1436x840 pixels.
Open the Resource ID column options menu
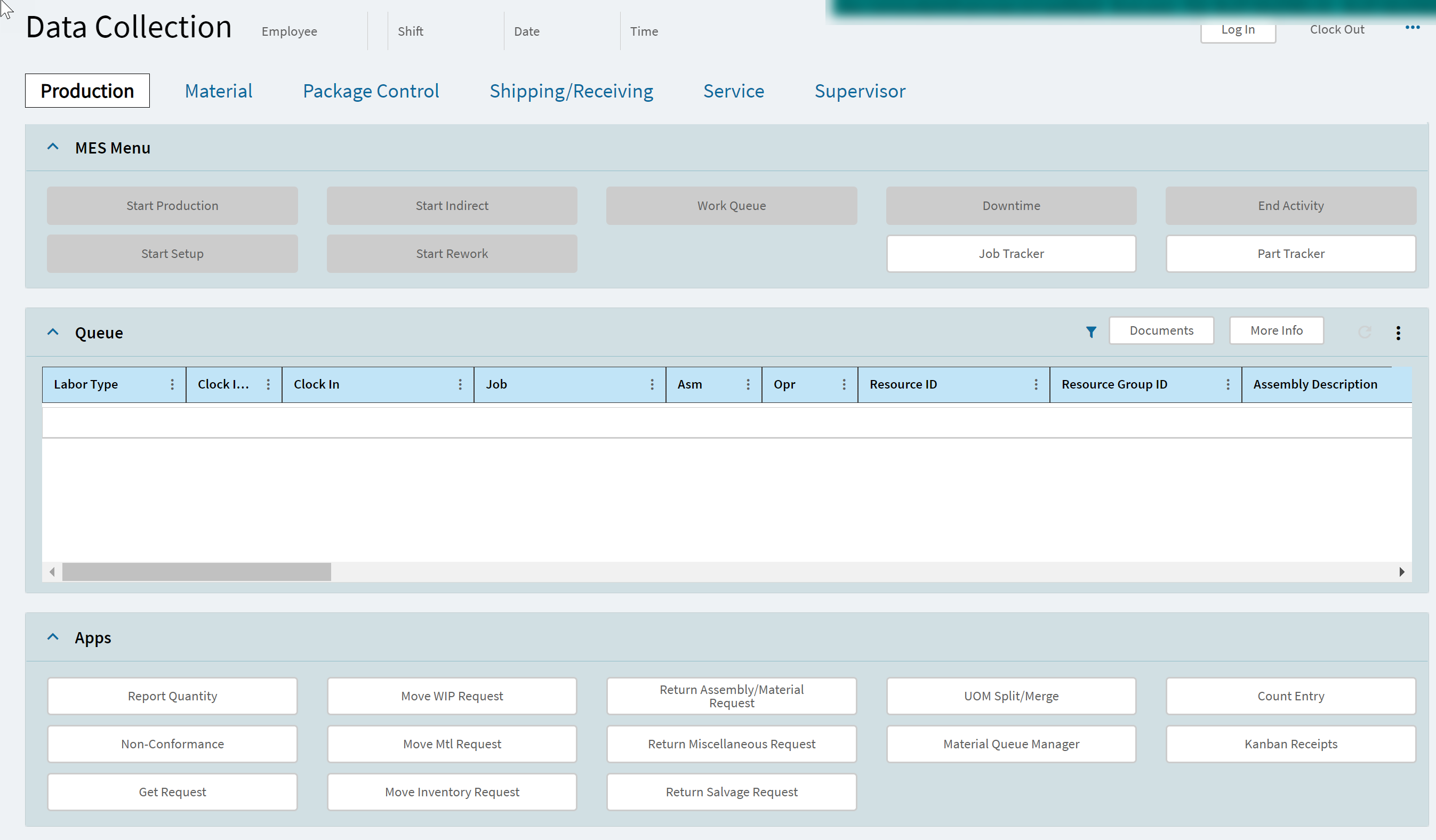[1036, 384]
